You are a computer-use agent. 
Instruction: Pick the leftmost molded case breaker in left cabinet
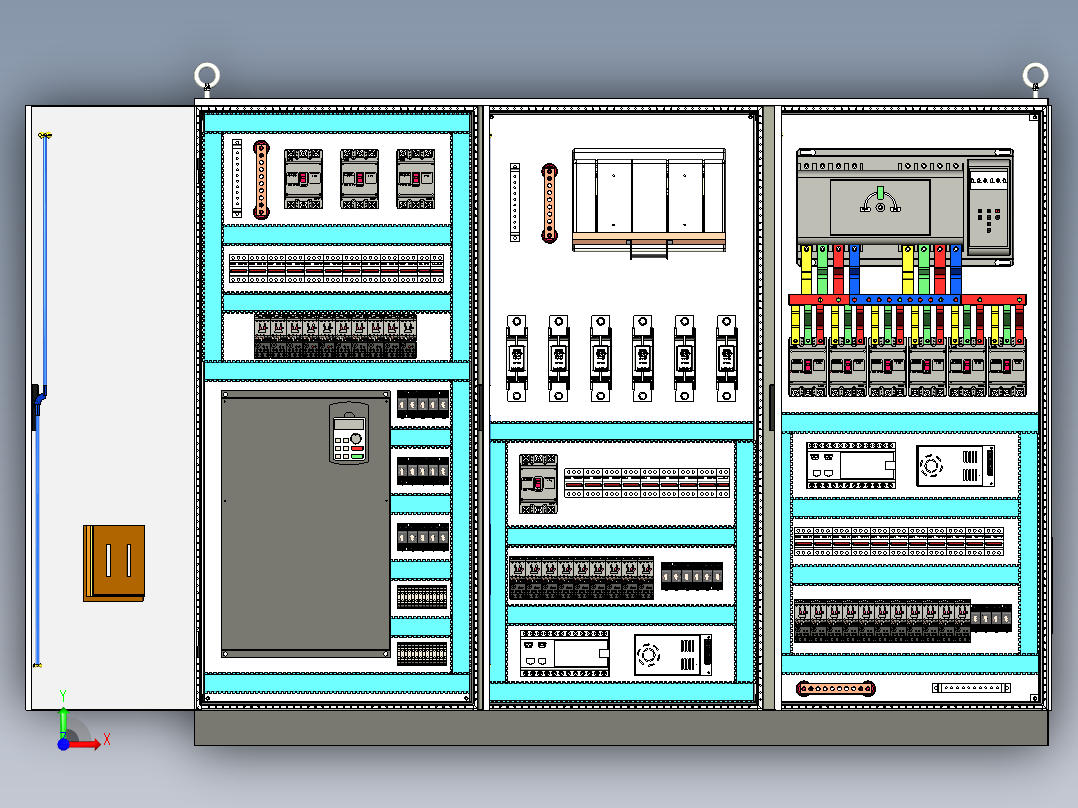pyautogui.click(x=303, y=179)
